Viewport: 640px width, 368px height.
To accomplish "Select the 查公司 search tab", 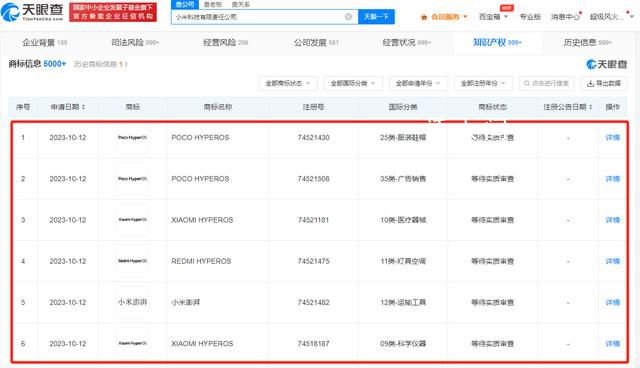I will [185, 4].
